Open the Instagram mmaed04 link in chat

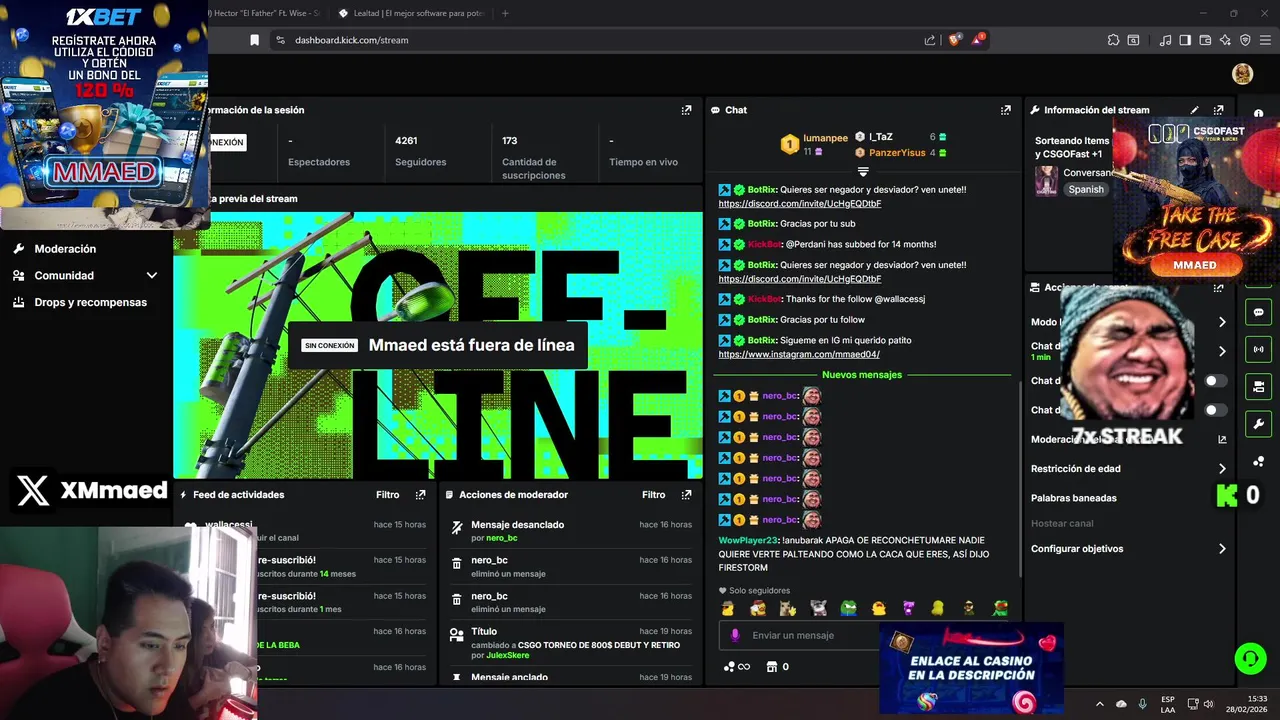click(x=799, y=354)
